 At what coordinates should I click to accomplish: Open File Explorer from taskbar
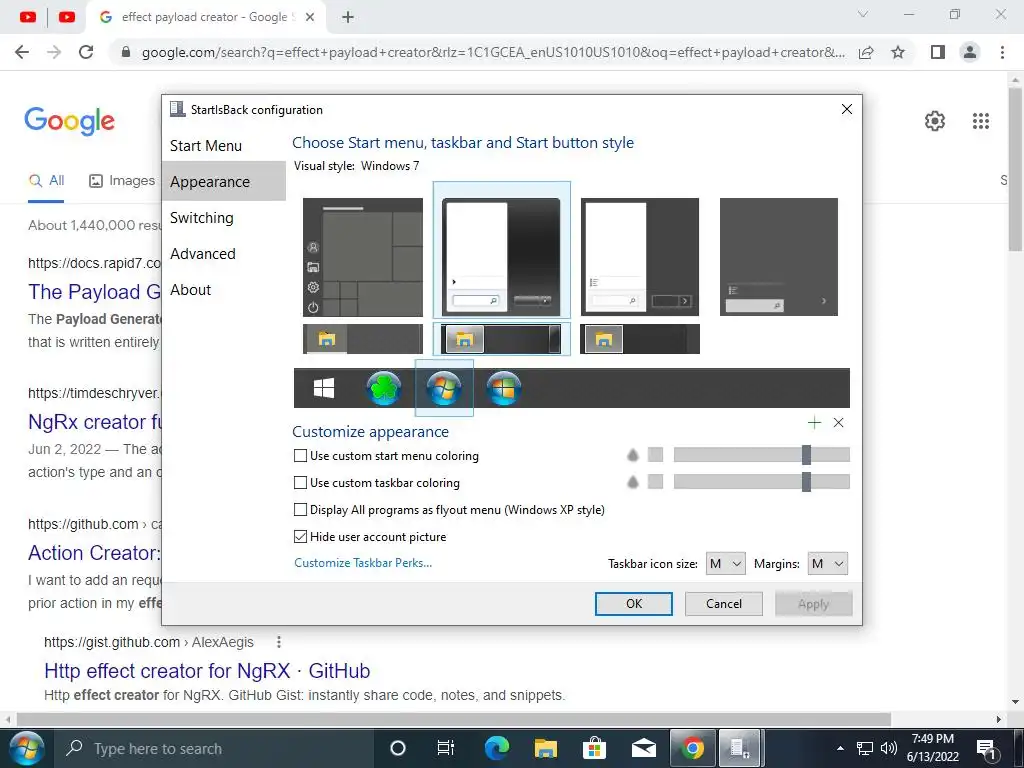click(x=545, y=748)
